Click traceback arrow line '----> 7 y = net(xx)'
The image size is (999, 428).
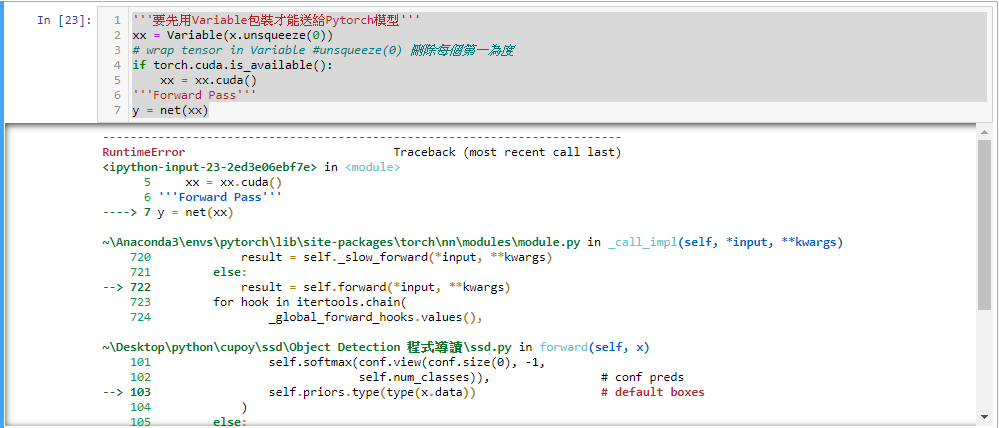coord(168,212)
